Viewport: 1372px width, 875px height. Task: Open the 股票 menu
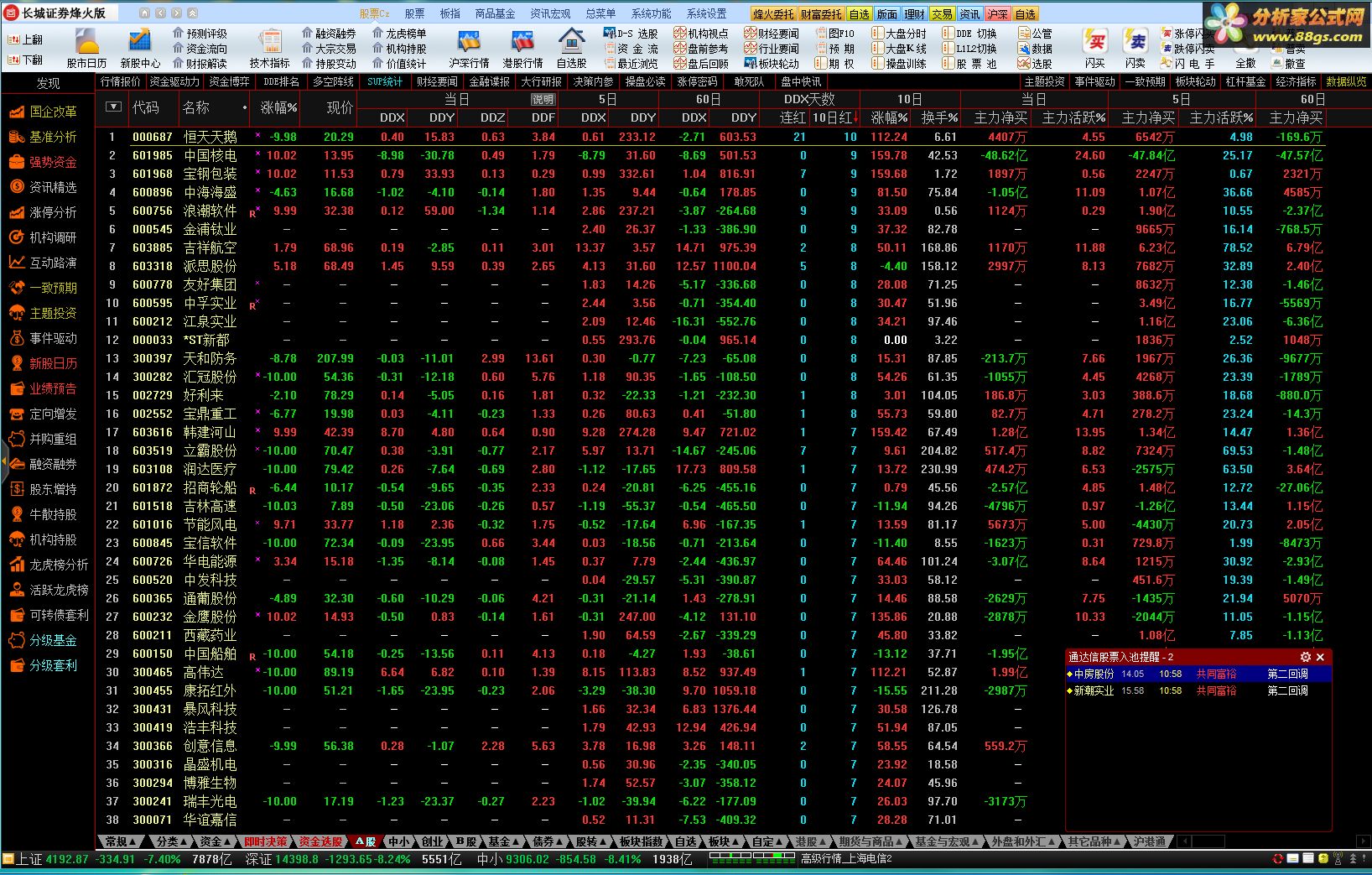coord(414,13)
